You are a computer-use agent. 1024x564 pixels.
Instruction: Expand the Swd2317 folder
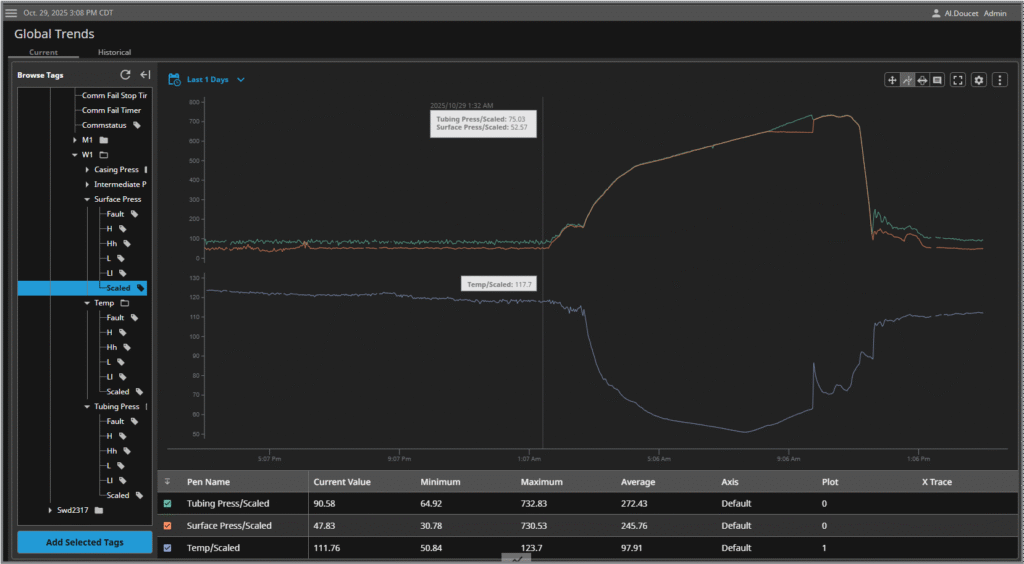[x=51, y=510]
